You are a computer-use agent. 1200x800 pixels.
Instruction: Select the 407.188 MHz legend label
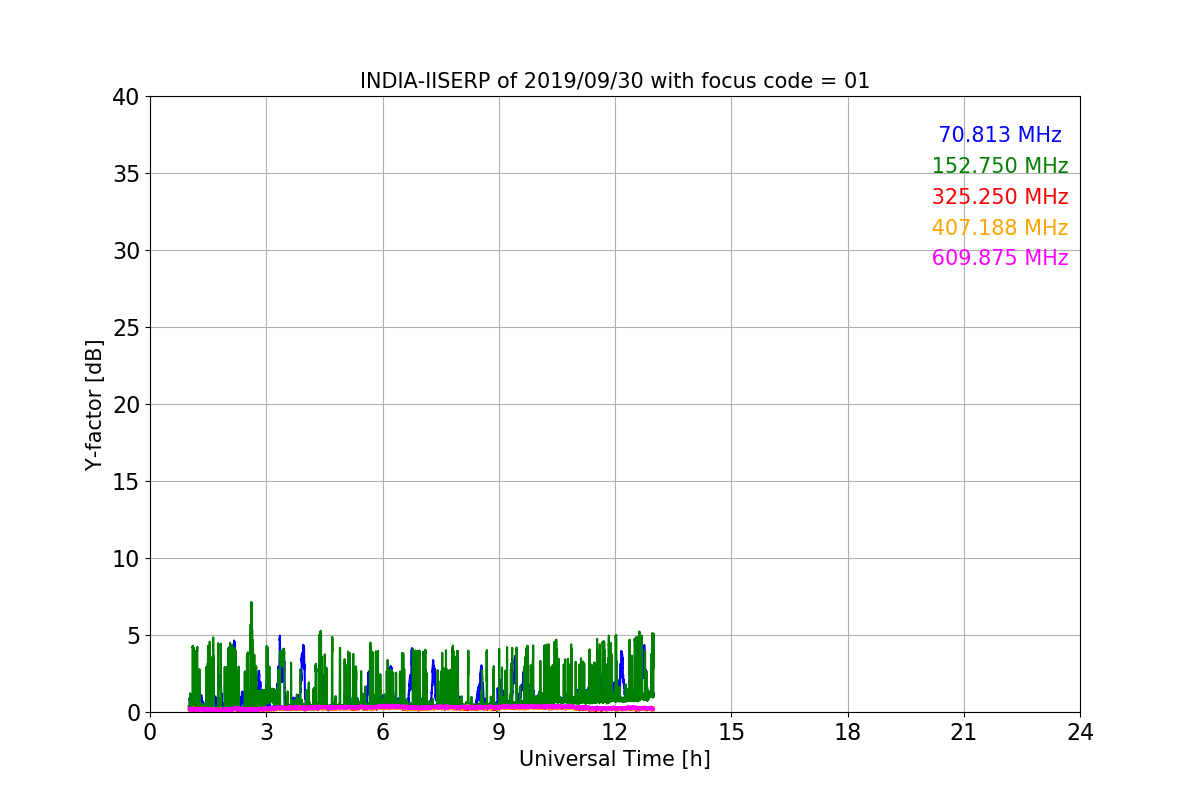(1000, 228)
